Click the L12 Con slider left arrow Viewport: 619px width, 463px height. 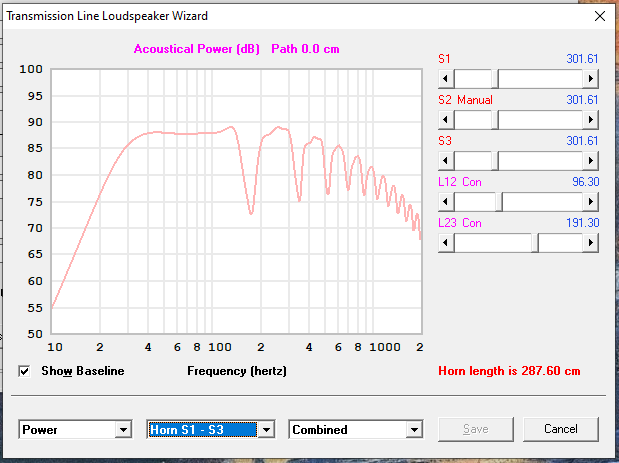(x=446, y=202)
